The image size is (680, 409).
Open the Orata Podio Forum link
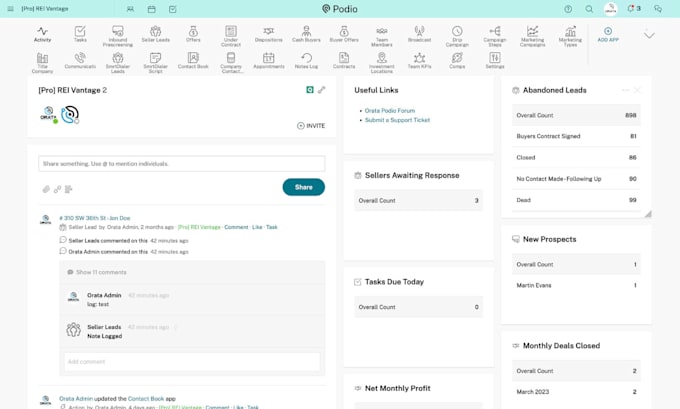390,111
